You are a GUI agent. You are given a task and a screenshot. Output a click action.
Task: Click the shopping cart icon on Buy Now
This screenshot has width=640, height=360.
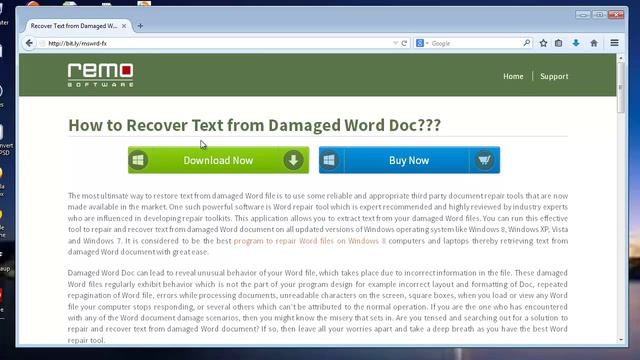[x=484, y=160]
